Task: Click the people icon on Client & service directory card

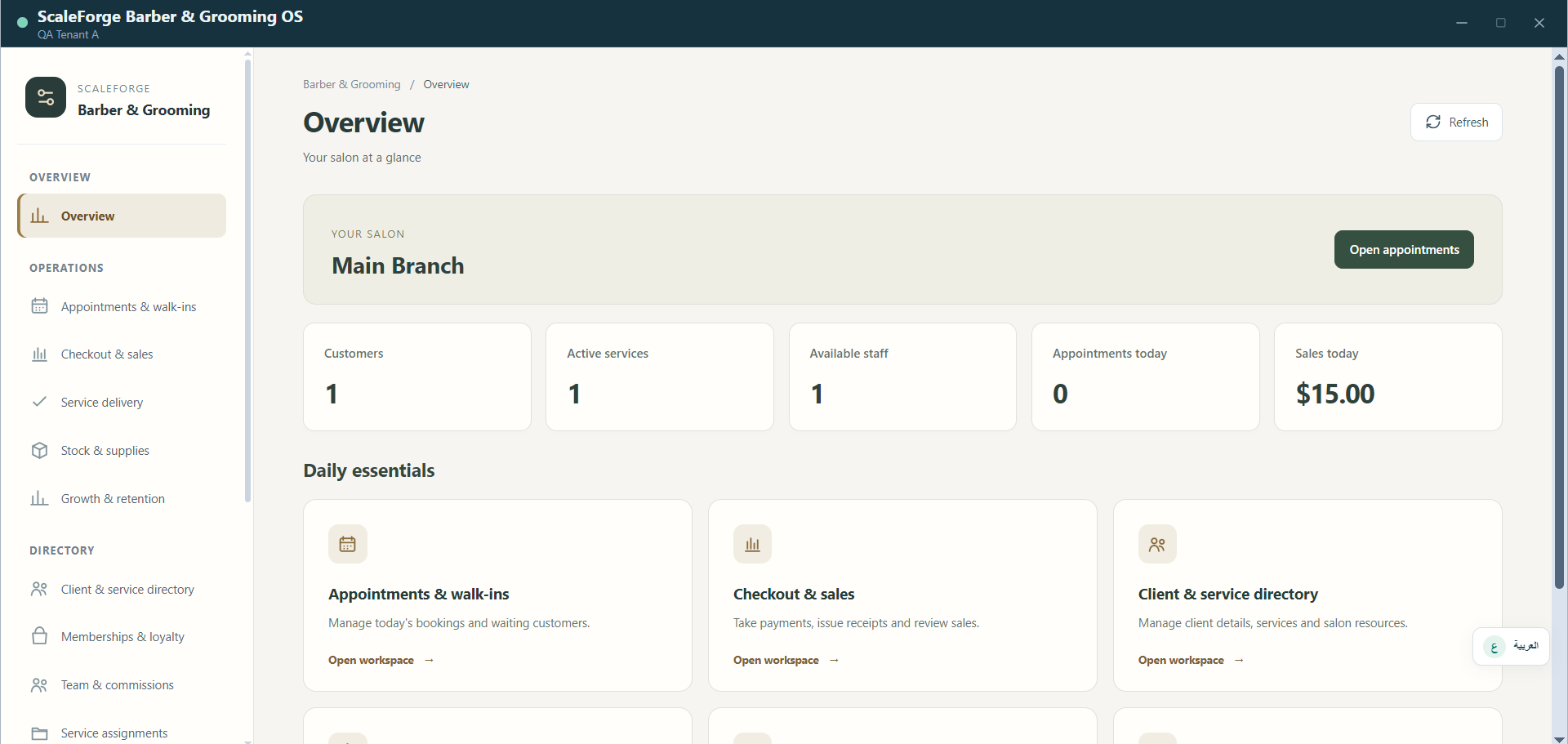Action: (x=1157, y=544)
